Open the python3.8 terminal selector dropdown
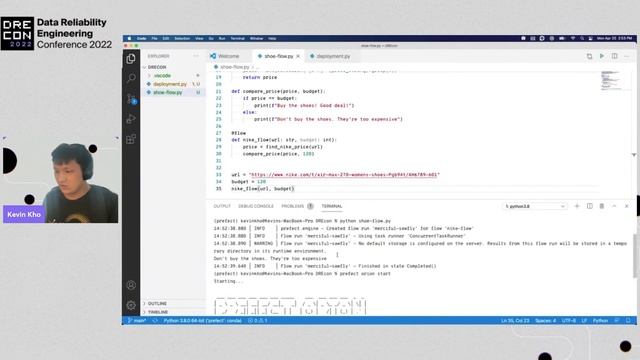The image size is (640, 360). click(534, 206)
